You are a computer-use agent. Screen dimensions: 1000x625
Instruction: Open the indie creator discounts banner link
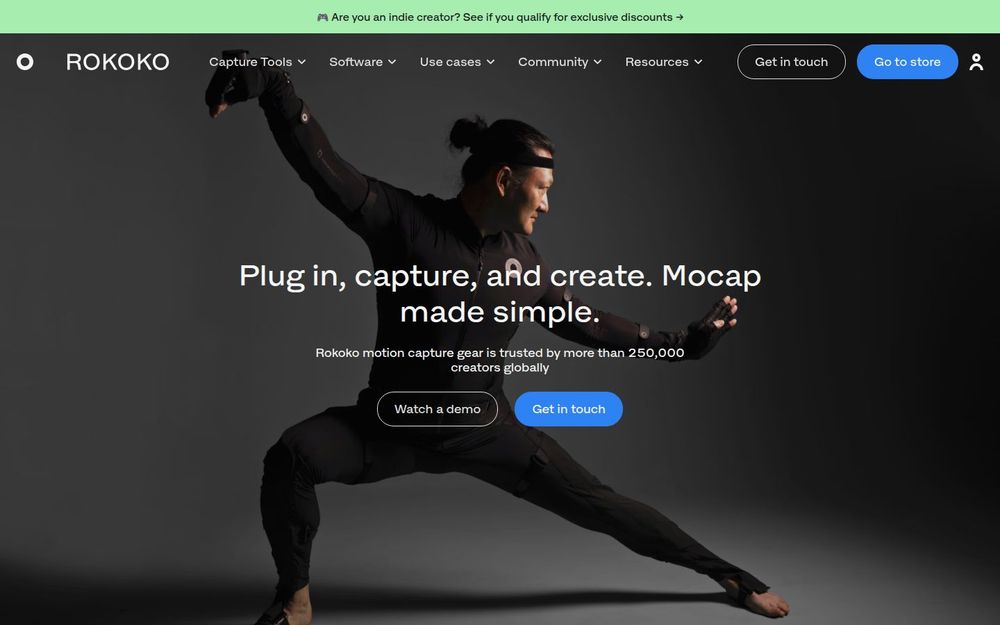coord(500,17)
